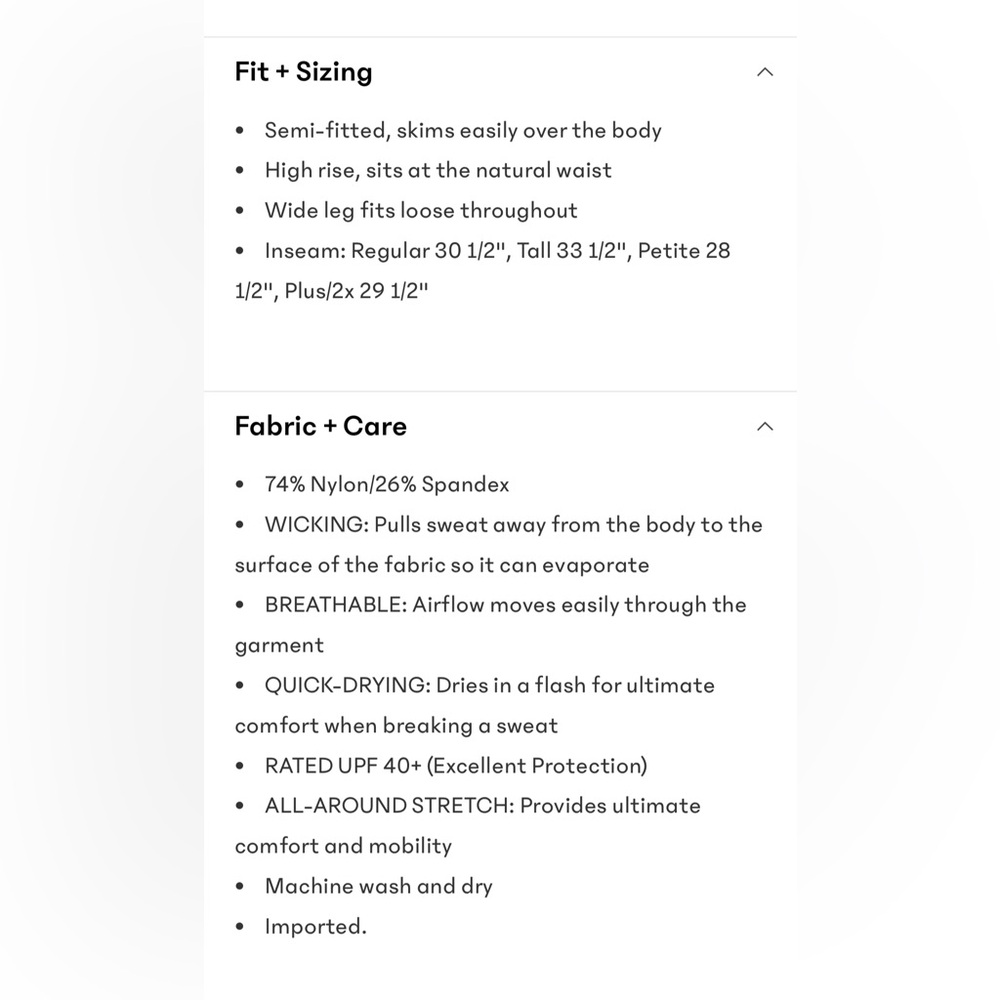This screenshot has width=1000, height=1000.
Task: Click the Fabric + Care heading
Action: [321, 426]
